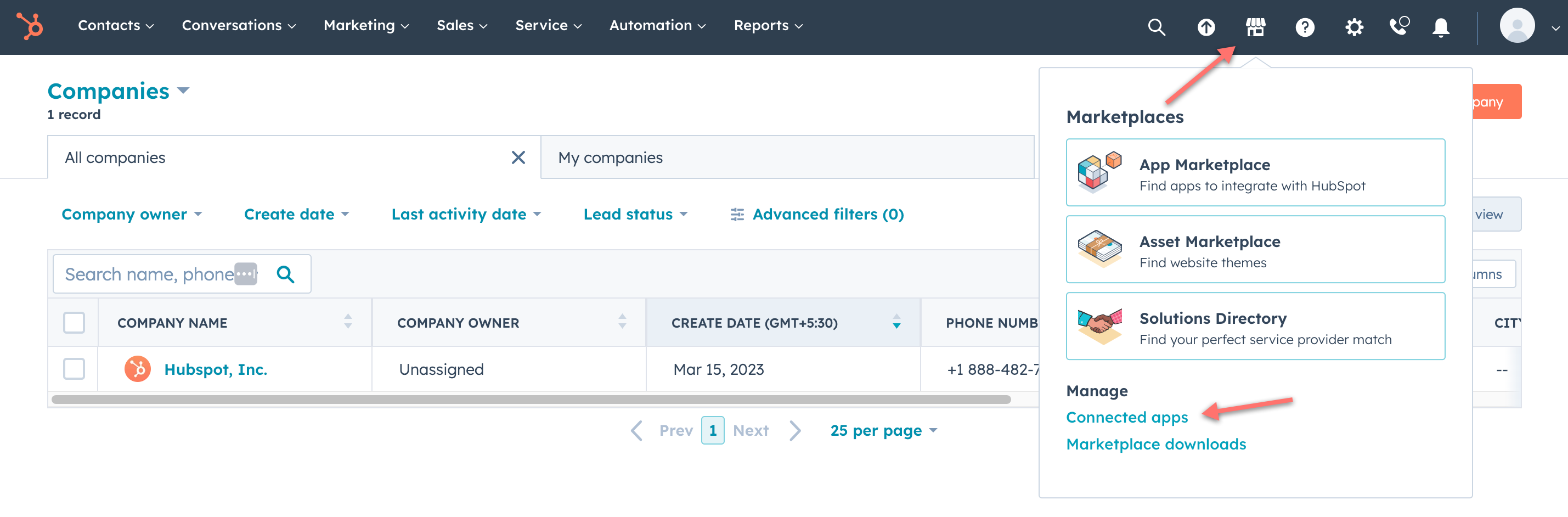Viewport: 1568px width, 517px height.
Task: Open the Contacts menu
Action: 115,26
